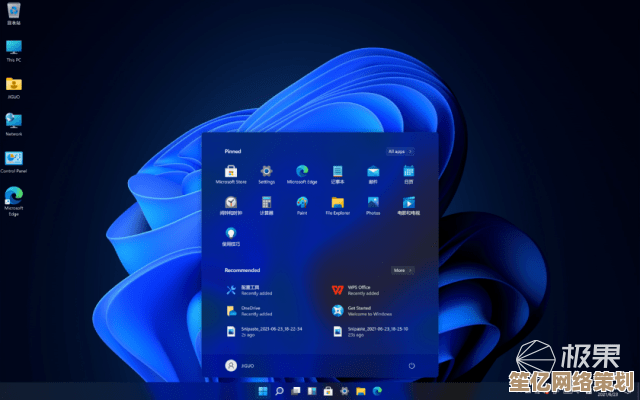
Task: Open the Recycle Bin on the desktop
Action: [x=14, y=13]
